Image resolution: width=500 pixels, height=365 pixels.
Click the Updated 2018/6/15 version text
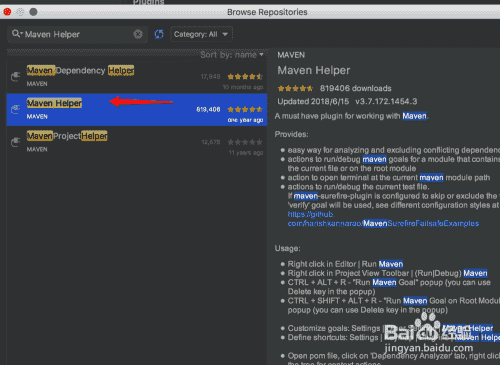coord(347,101)
